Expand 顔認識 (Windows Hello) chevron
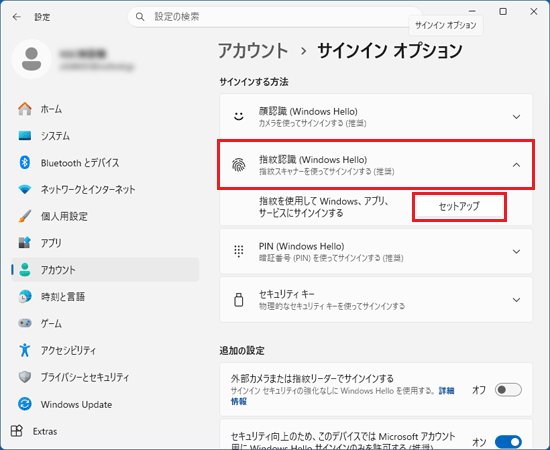 [516, 116]
